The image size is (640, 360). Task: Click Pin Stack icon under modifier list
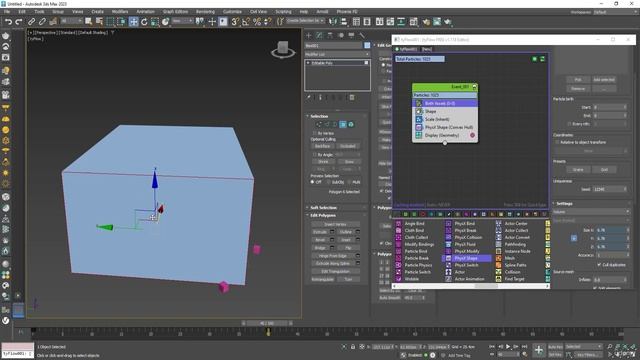pyautogui.click(x=309, y=97)
